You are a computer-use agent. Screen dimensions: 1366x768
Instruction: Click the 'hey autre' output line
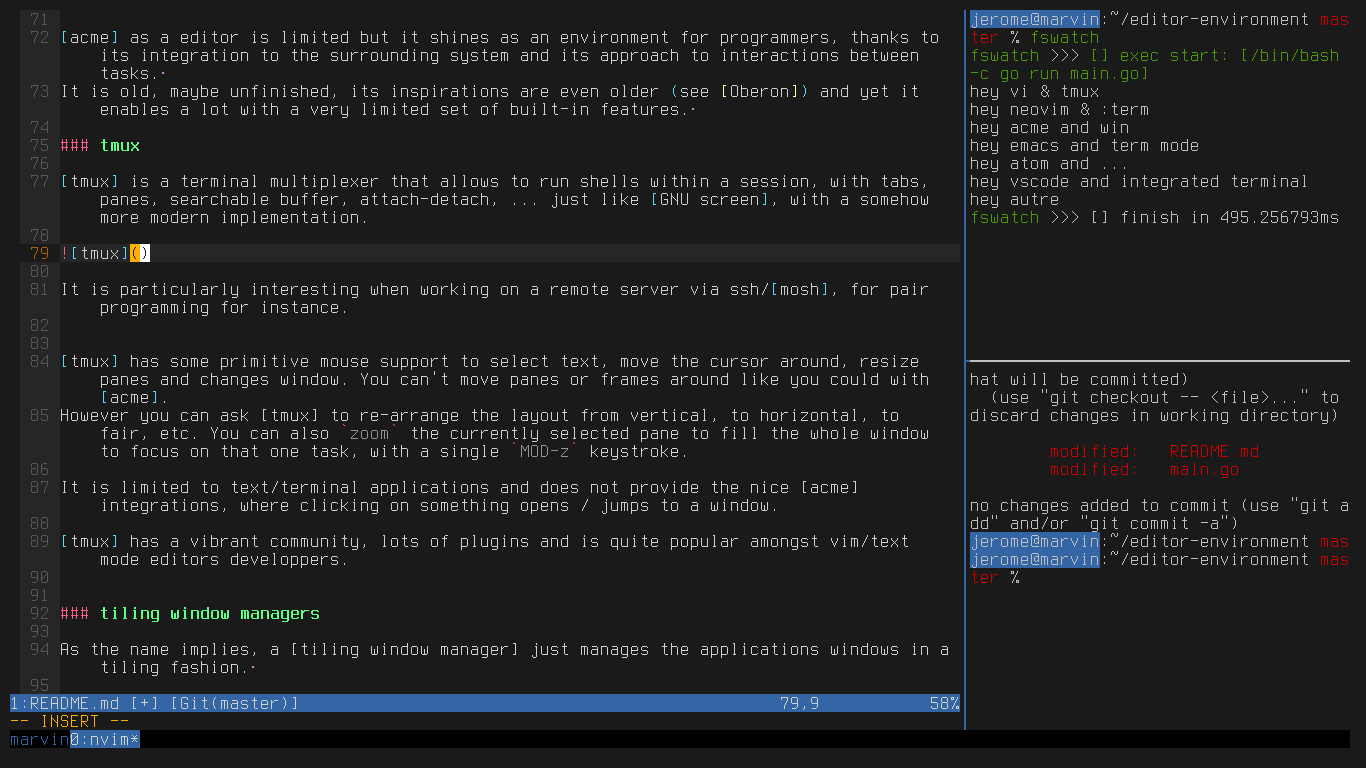click(1015, 199)
